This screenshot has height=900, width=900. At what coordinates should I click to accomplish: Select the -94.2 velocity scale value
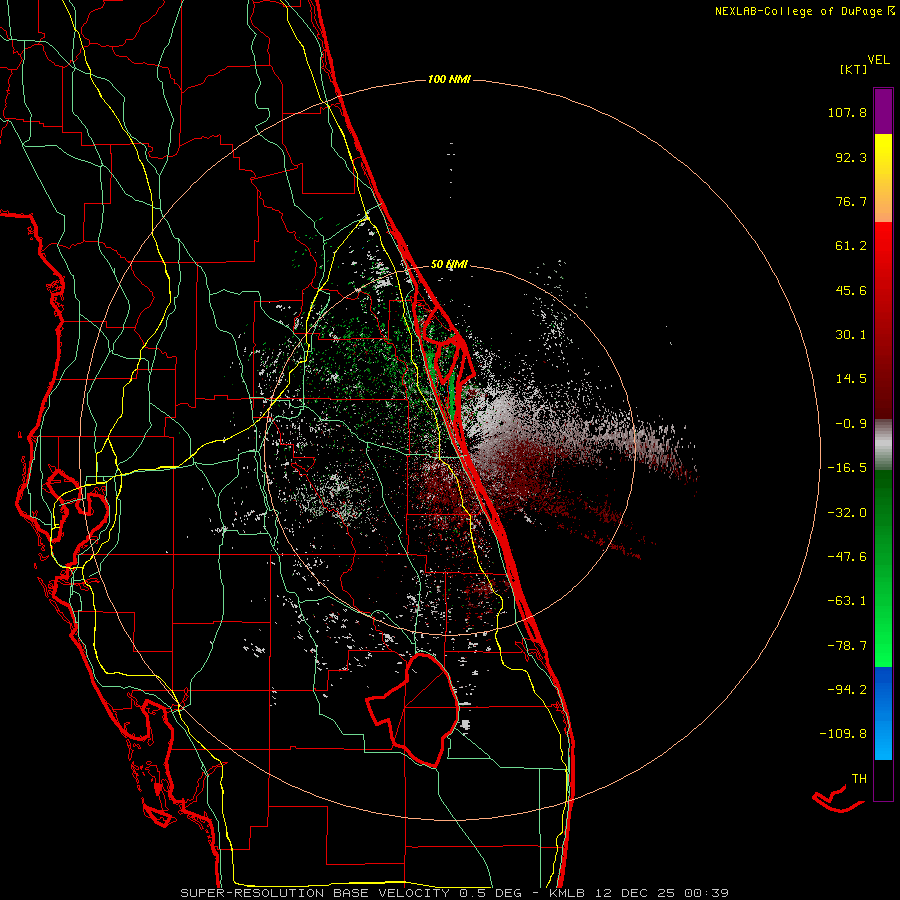pos(847,690)
